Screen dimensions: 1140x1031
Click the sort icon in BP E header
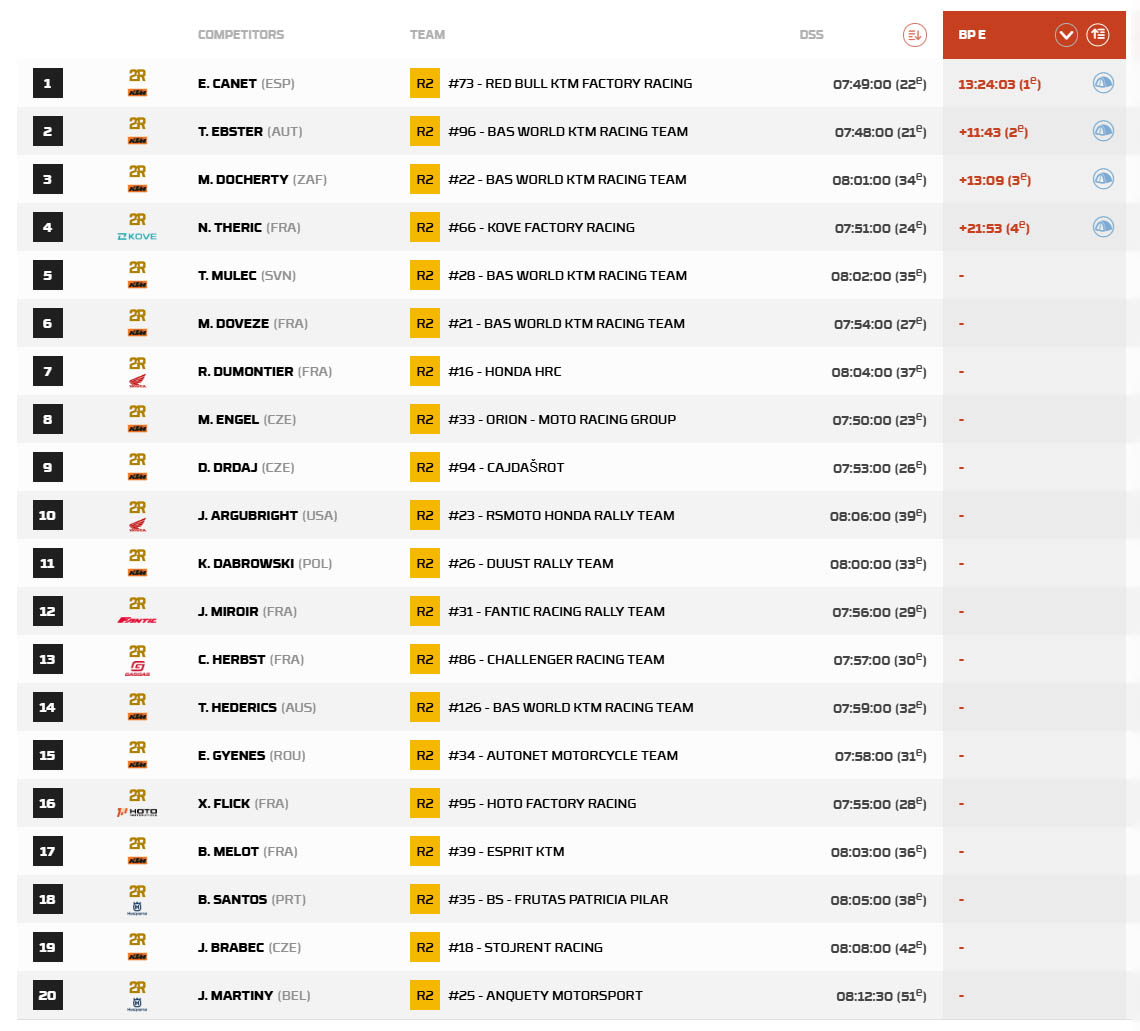pos(1098,35)
